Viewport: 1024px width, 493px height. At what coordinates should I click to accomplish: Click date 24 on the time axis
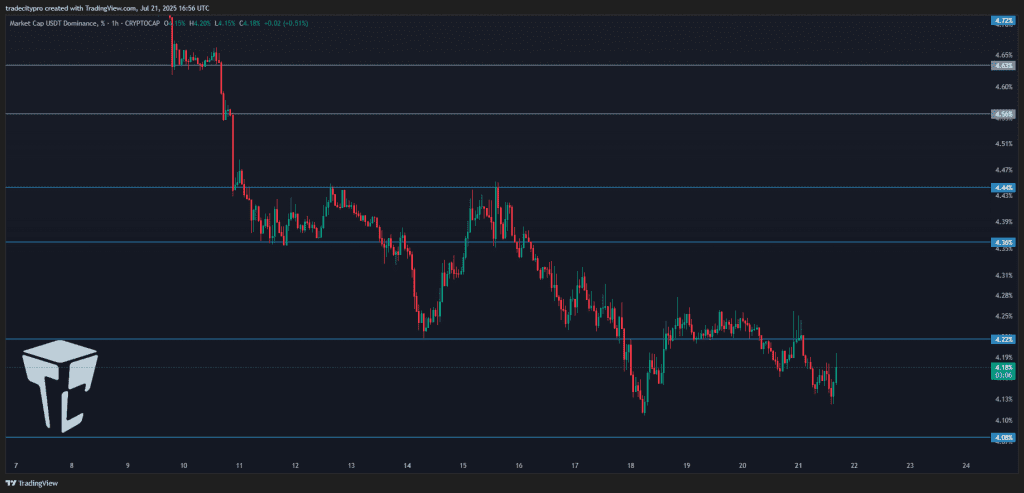[x=966, y=466]
